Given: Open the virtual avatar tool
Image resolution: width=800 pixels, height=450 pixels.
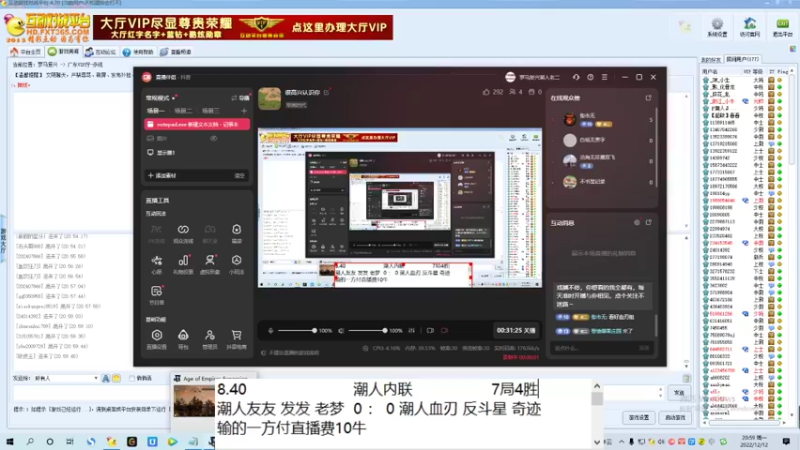Looking at the screenshot, I should tap(210, 264).
